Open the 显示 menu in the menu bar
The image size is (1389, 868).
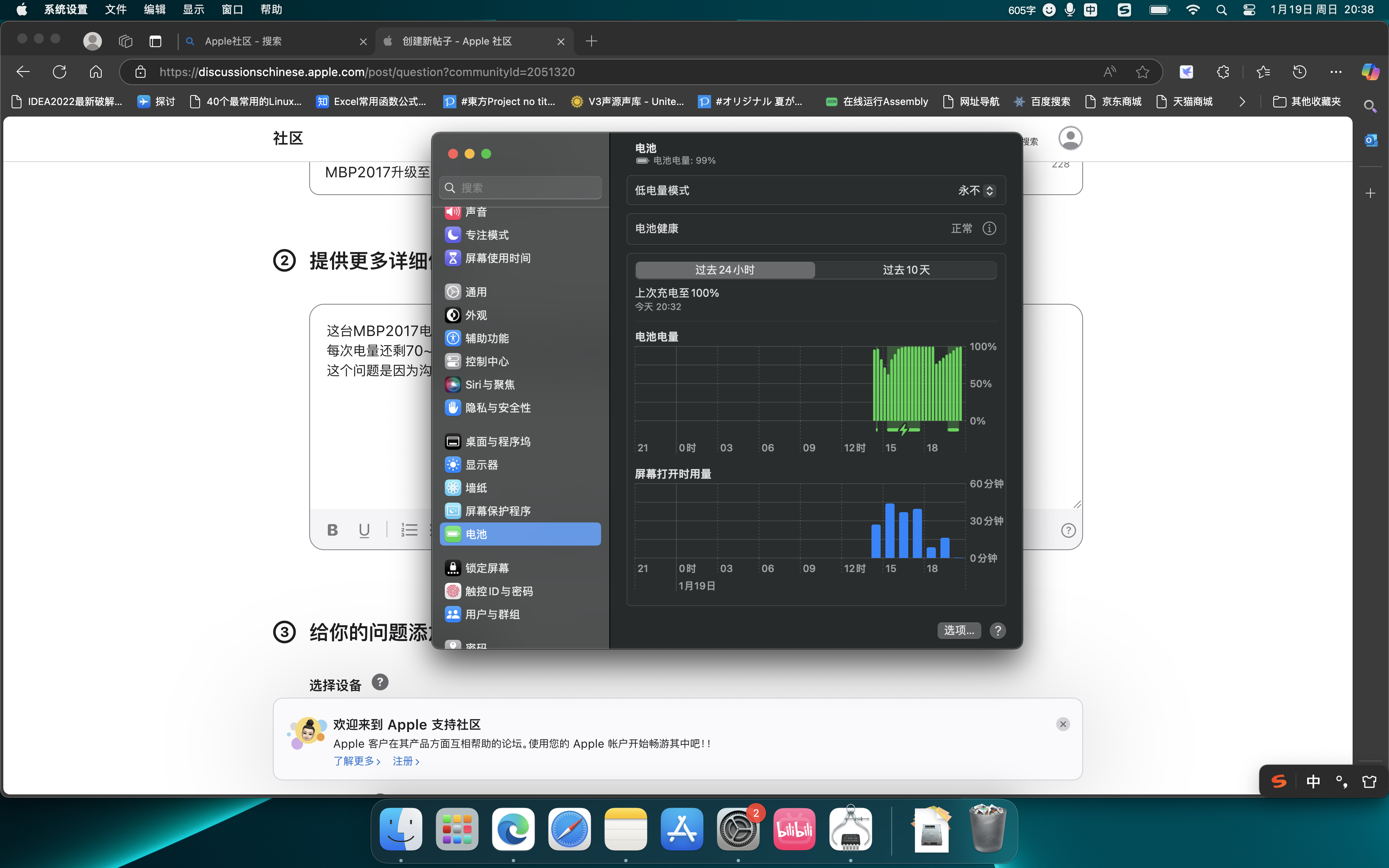(193, 10)
